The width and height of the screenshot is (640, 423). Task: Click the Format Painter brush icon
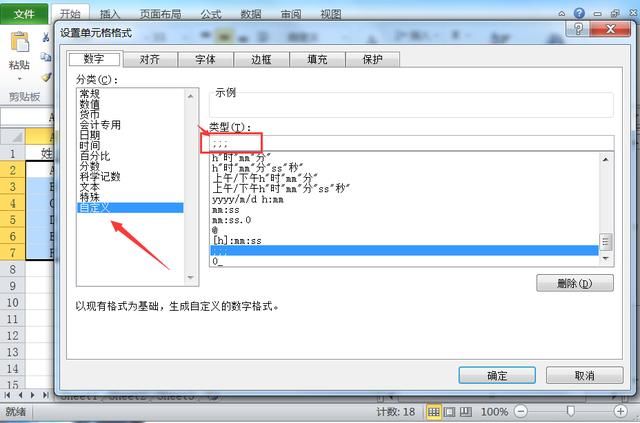46,77
